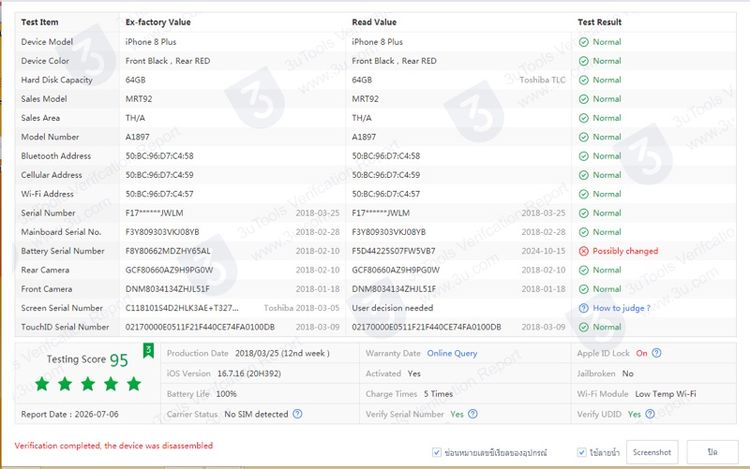Click the Normal check icon for Cellular Address
Viewport: 750px width, 469px height.
click(x=584, y=175)
